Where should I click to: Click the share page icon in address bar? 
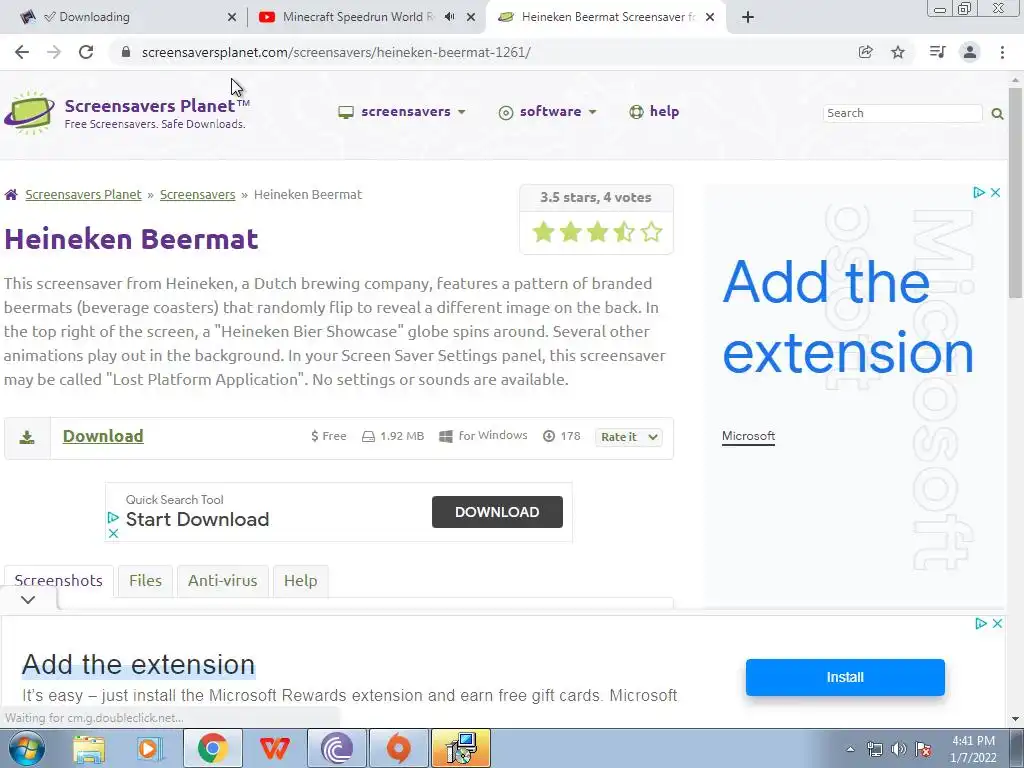865,52
